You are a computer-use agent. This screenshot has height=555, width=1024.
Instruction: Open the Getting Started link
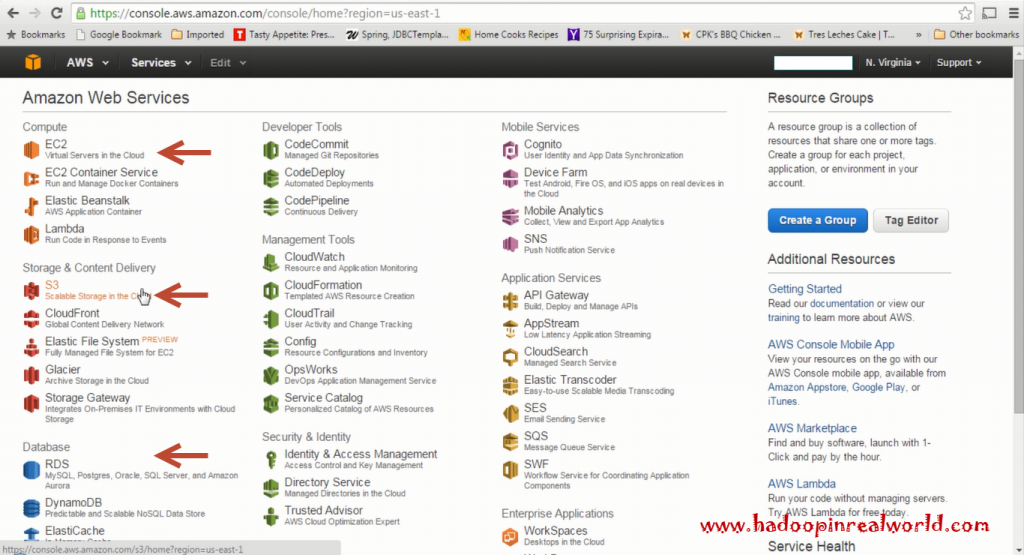804,289
